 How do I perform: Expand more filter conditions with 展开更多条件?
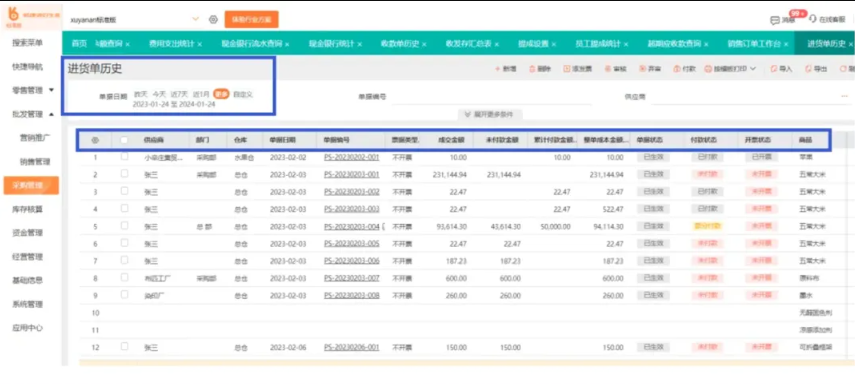489,115
